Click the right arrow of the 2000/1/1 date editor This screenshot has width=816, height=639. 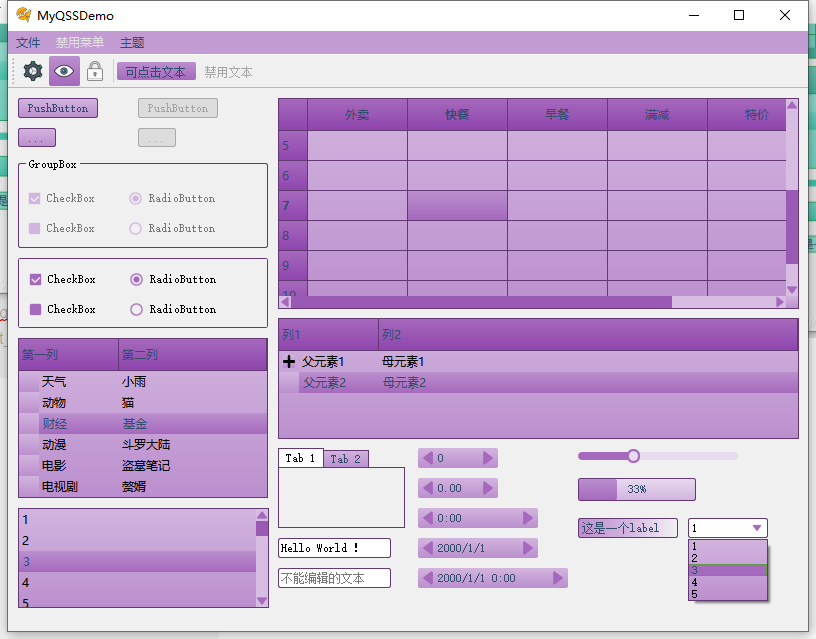click(x=530, y=547)
